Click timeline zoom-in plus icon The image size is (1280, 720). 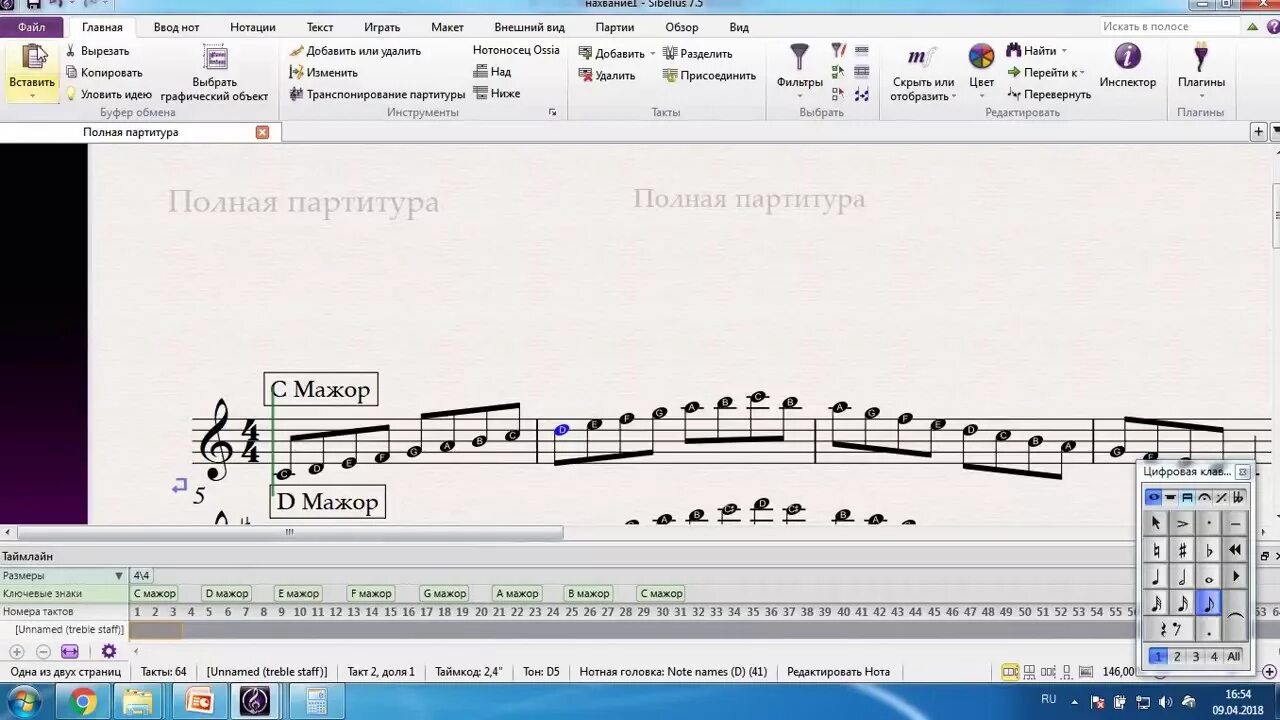tap(16, 651)
